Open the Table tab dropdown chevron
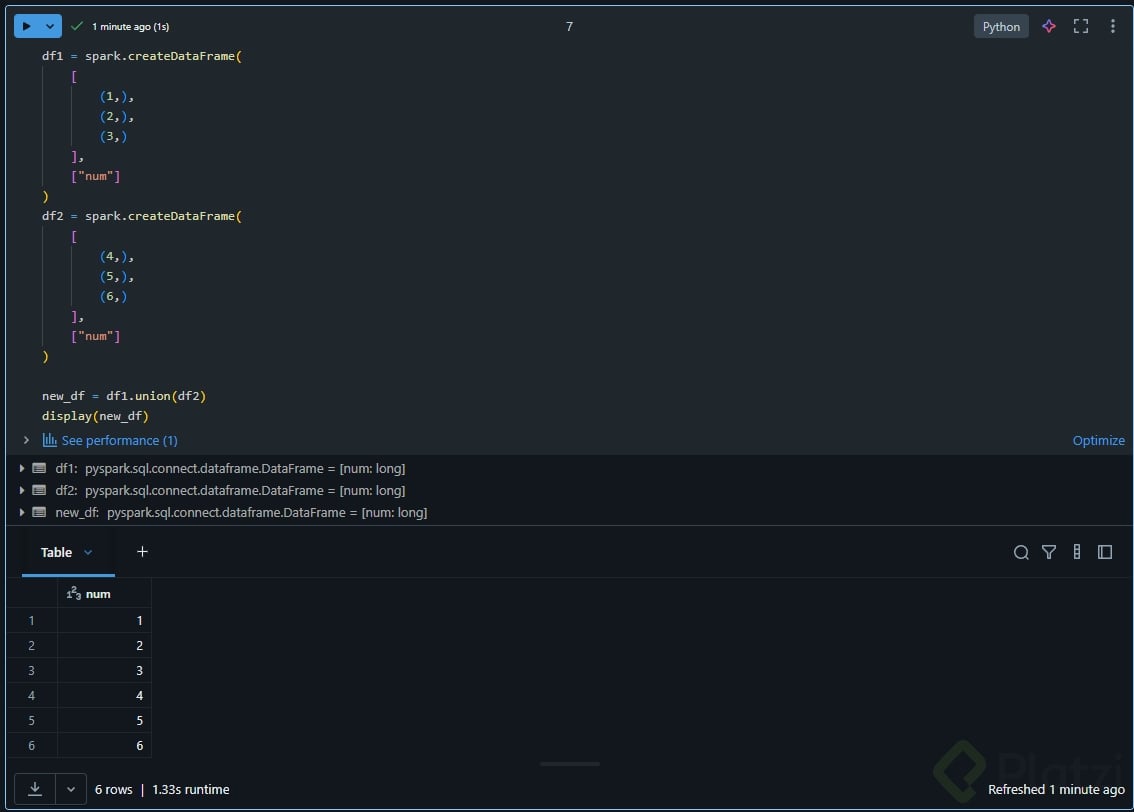Image resolution: width=1134 pixels, height=812 pixels. (x=88, y=552)
